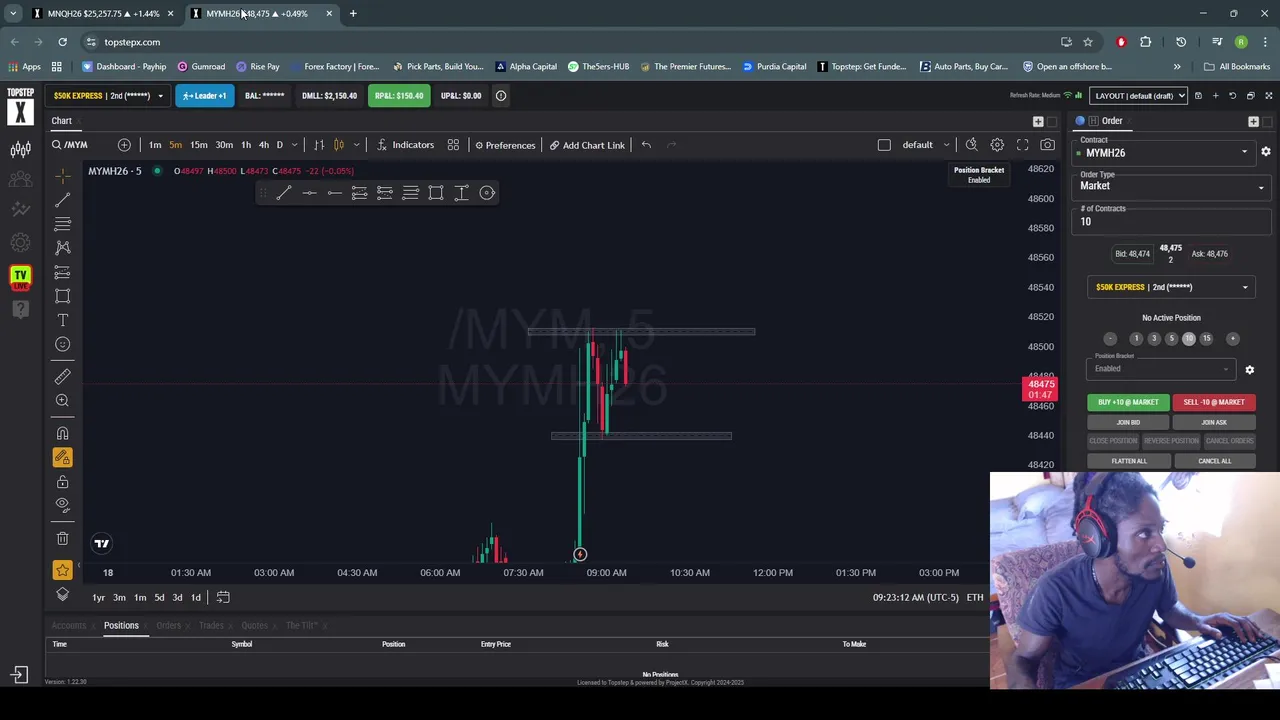1280x720 pixels.
Task: Open the chart candlestick icon in left sidebar
Action: (20, 150)
